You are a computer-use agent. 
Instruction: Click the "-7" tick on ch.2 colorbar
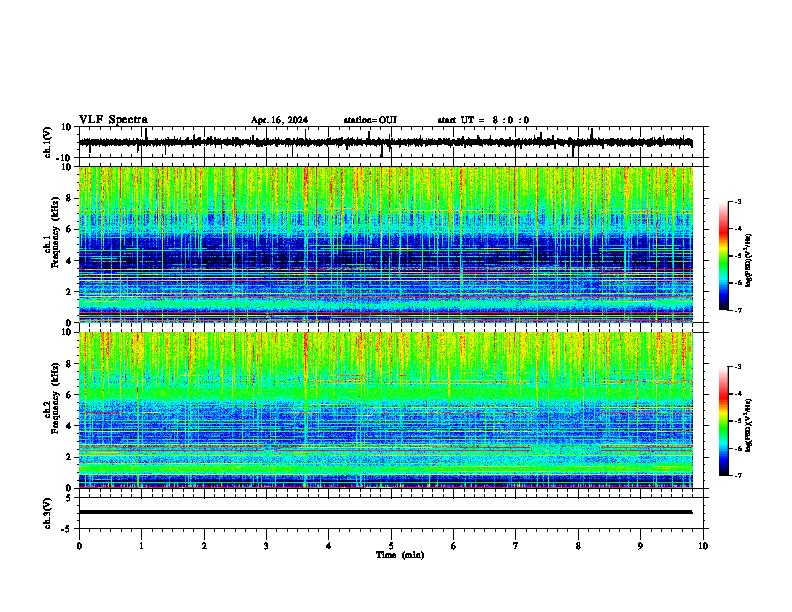(x=738, y=476)
